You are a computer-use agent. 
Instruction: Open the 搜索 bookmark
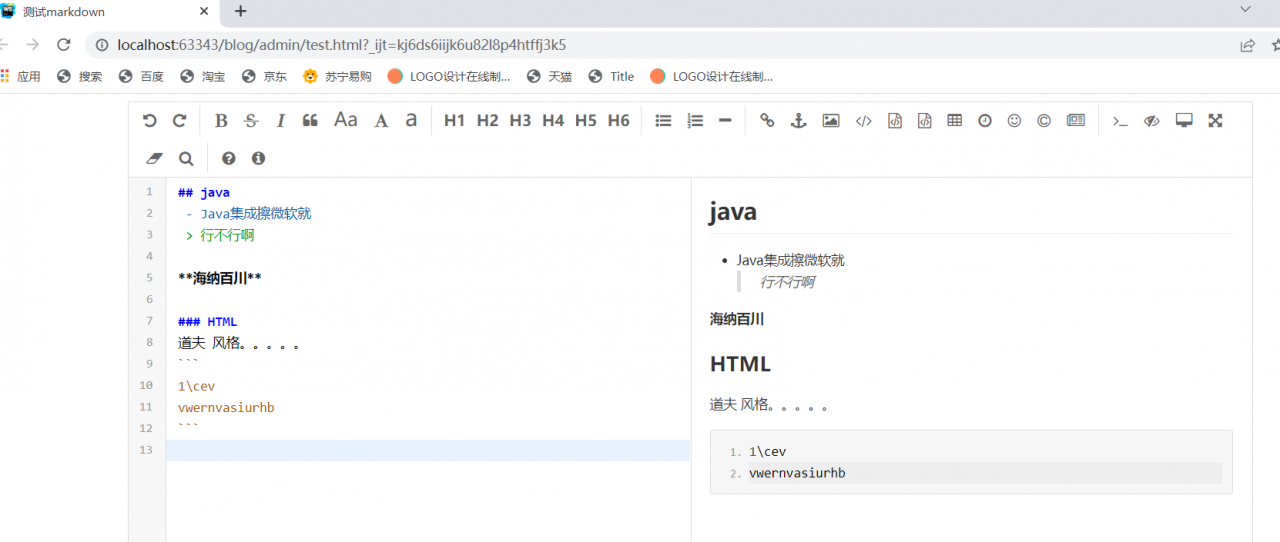[x=80, y=76]
